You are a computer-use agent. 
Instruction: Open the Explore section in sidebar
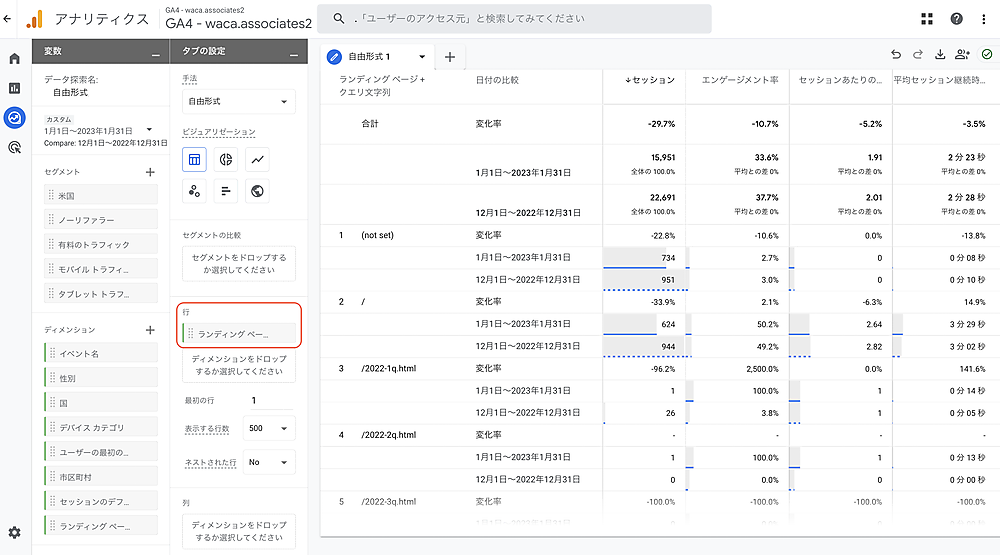coord(14,118)
